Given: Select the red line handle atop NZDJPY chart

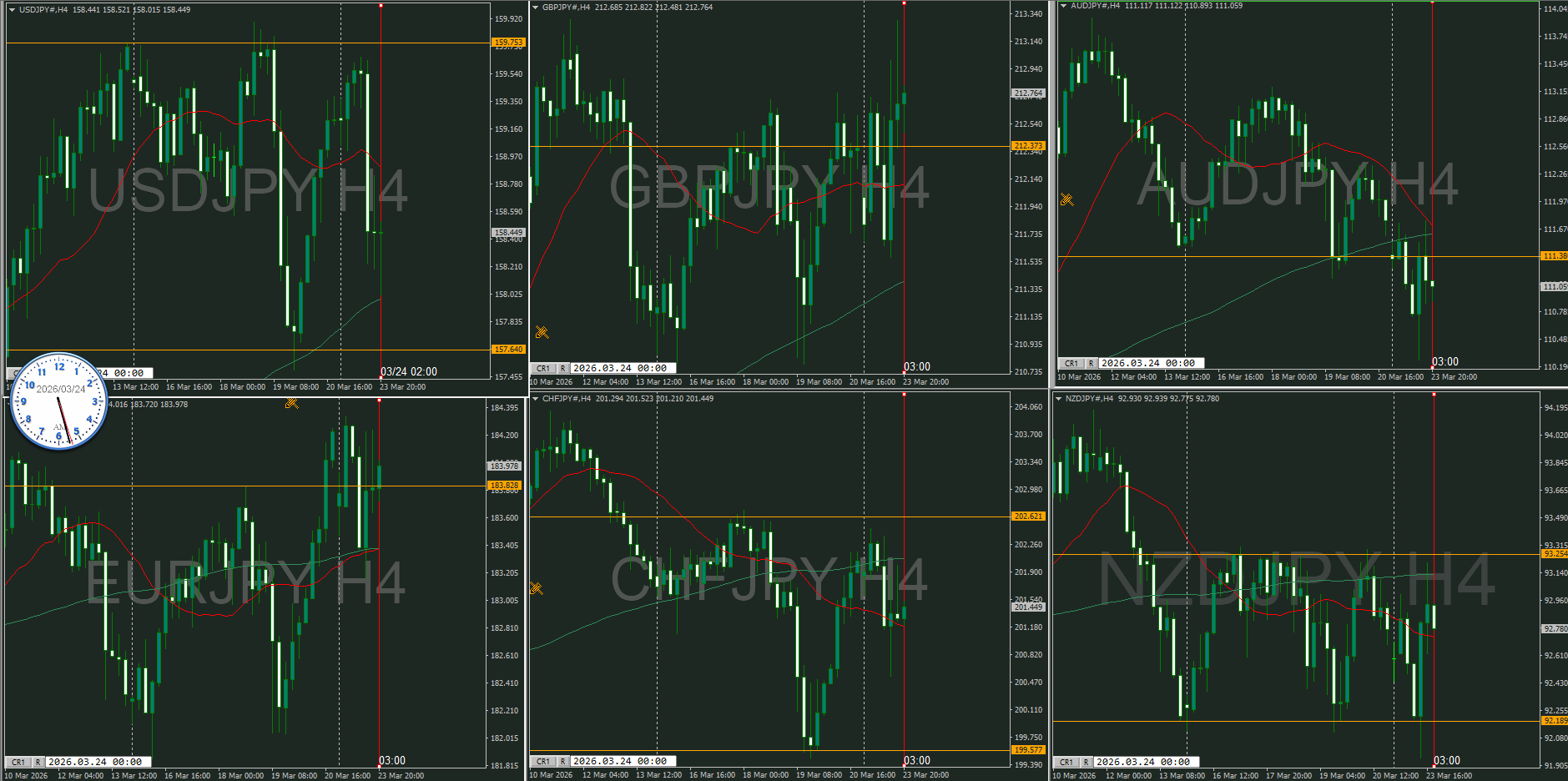Looking at the screenshot, I should [x=1434, y=395].
